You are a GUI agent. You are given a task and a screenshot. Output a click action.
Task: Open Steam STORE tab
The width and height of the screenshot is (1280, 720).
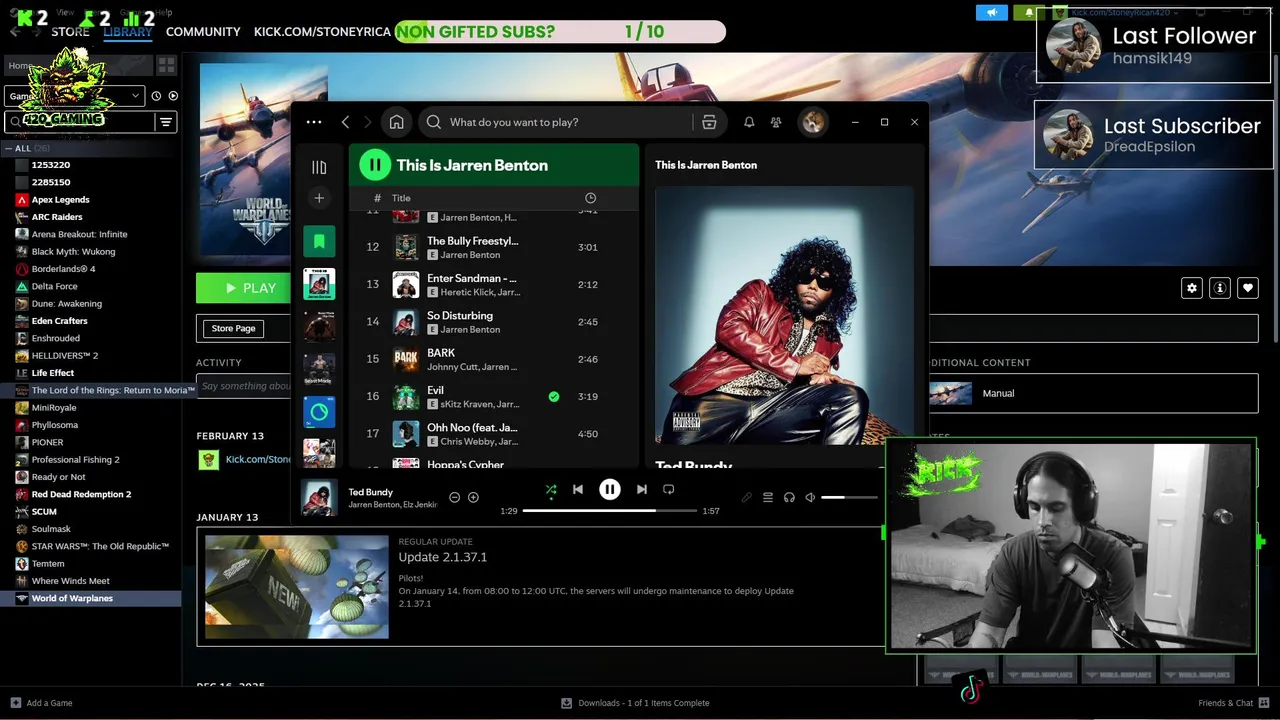pos(70,32)
